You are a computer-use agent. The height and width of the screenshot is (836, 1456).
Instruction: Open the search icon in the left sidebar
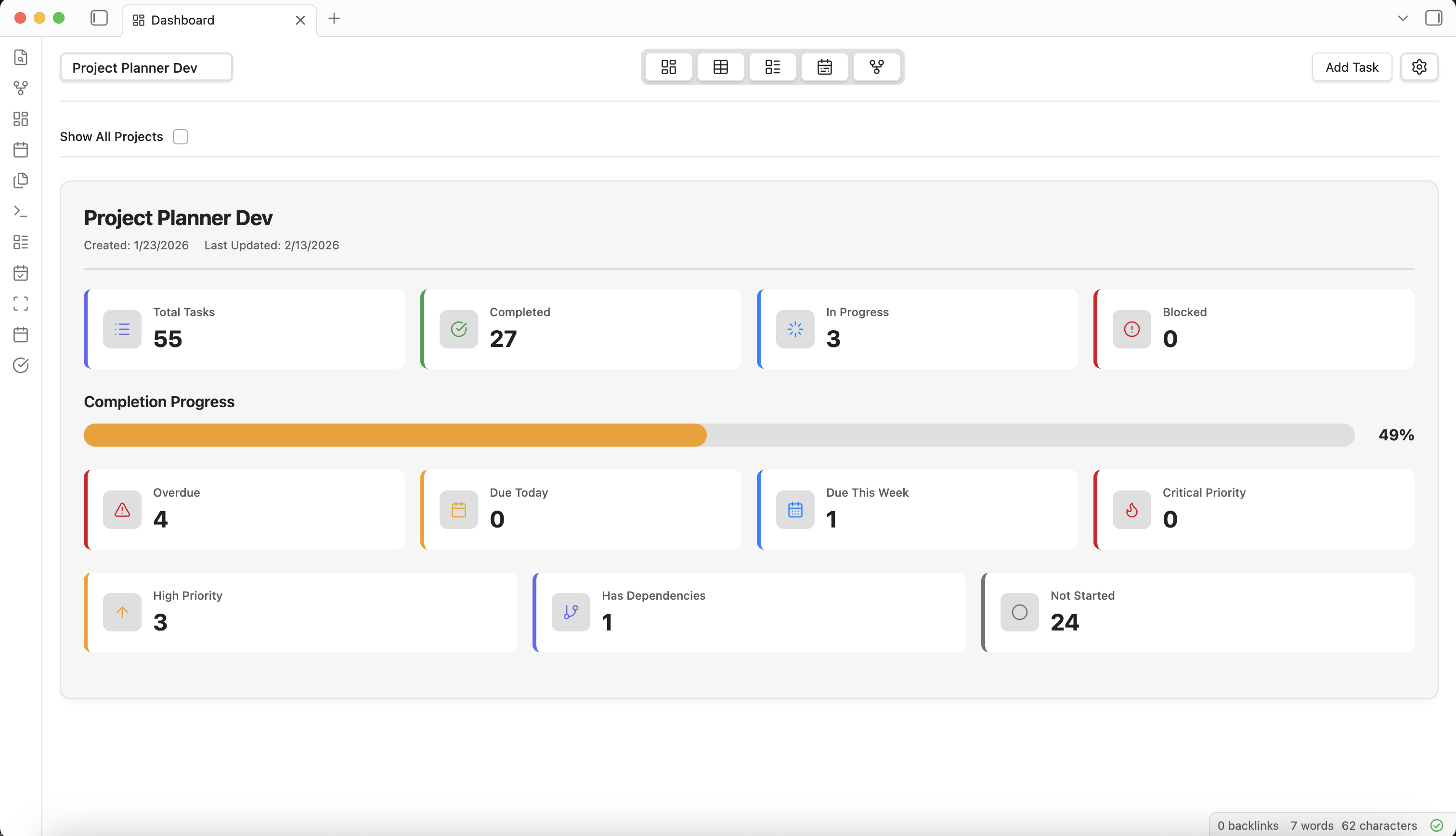(x=21, y=57)
